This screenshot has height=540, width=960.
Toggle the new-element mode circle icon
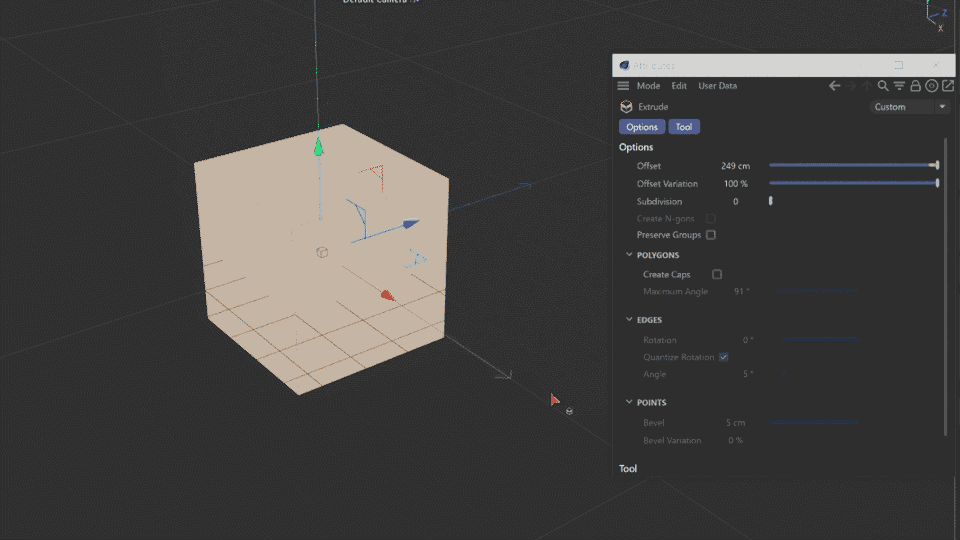(931, 86)
